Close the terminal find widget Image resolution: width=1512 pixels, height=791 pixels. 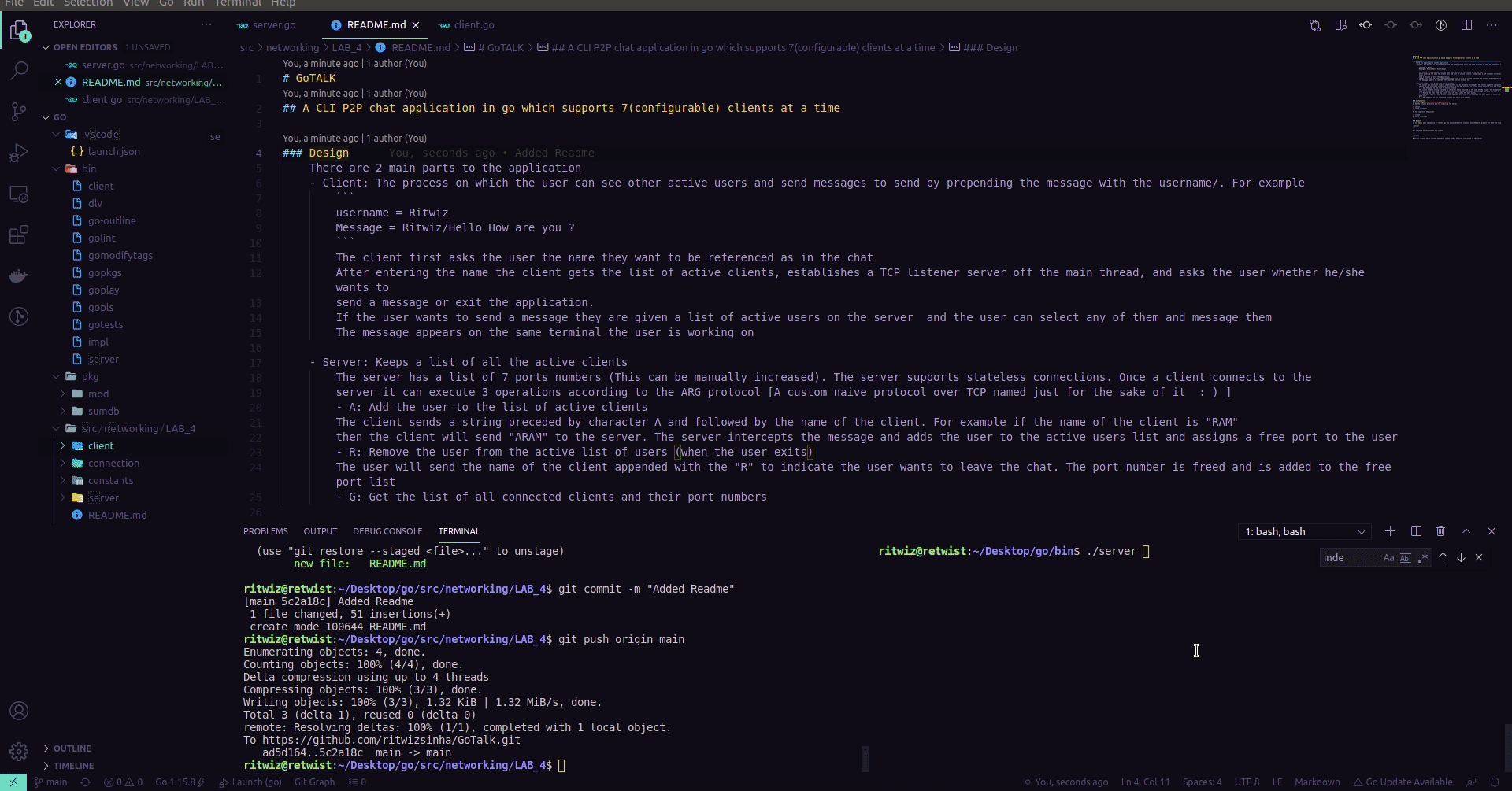1479,557
